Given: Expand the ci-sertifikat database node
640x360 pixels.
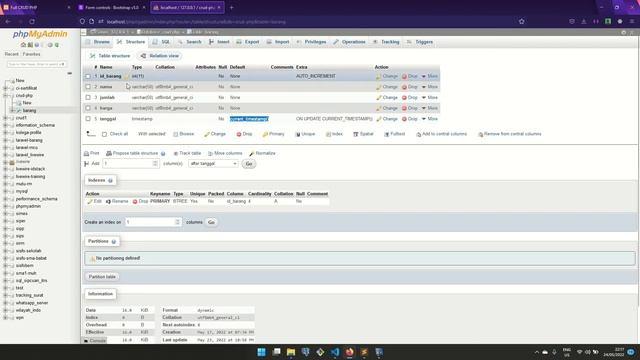Looking at the screenshot, I should point(6,88).
